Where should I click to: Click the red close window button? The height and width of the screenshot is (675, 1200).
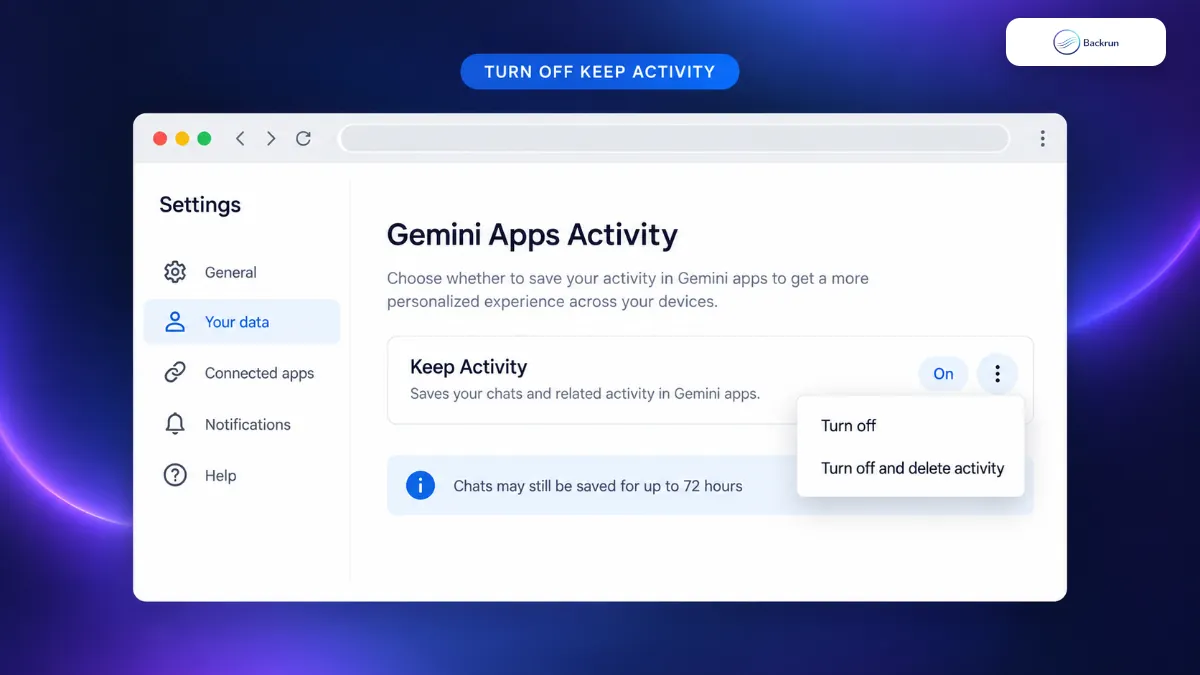160,139
